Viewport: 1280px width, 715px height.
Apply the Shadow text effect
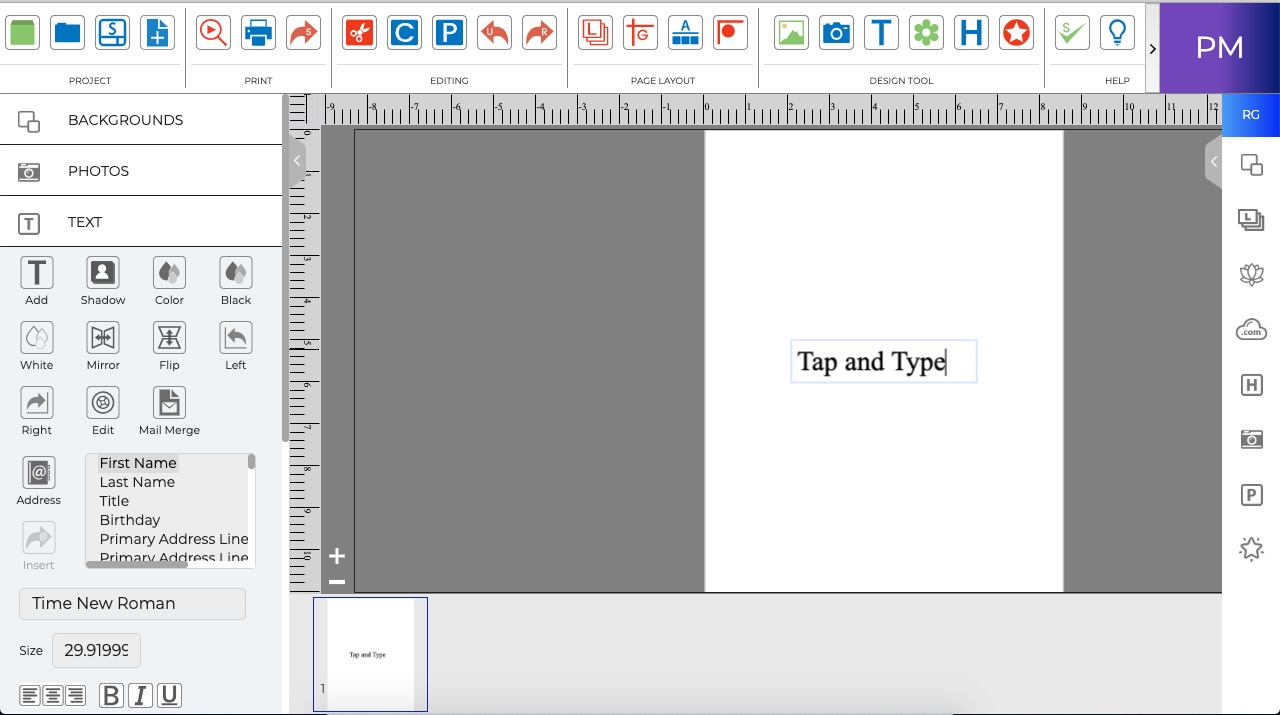103,273
